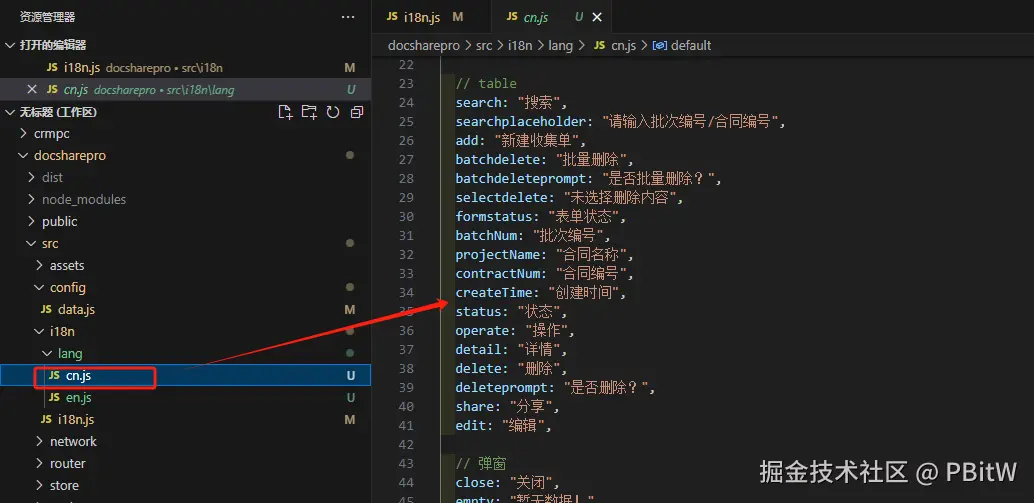Click the createTime key in code
The height and width of the screenshot is (503, 1034).
point(494,293)
